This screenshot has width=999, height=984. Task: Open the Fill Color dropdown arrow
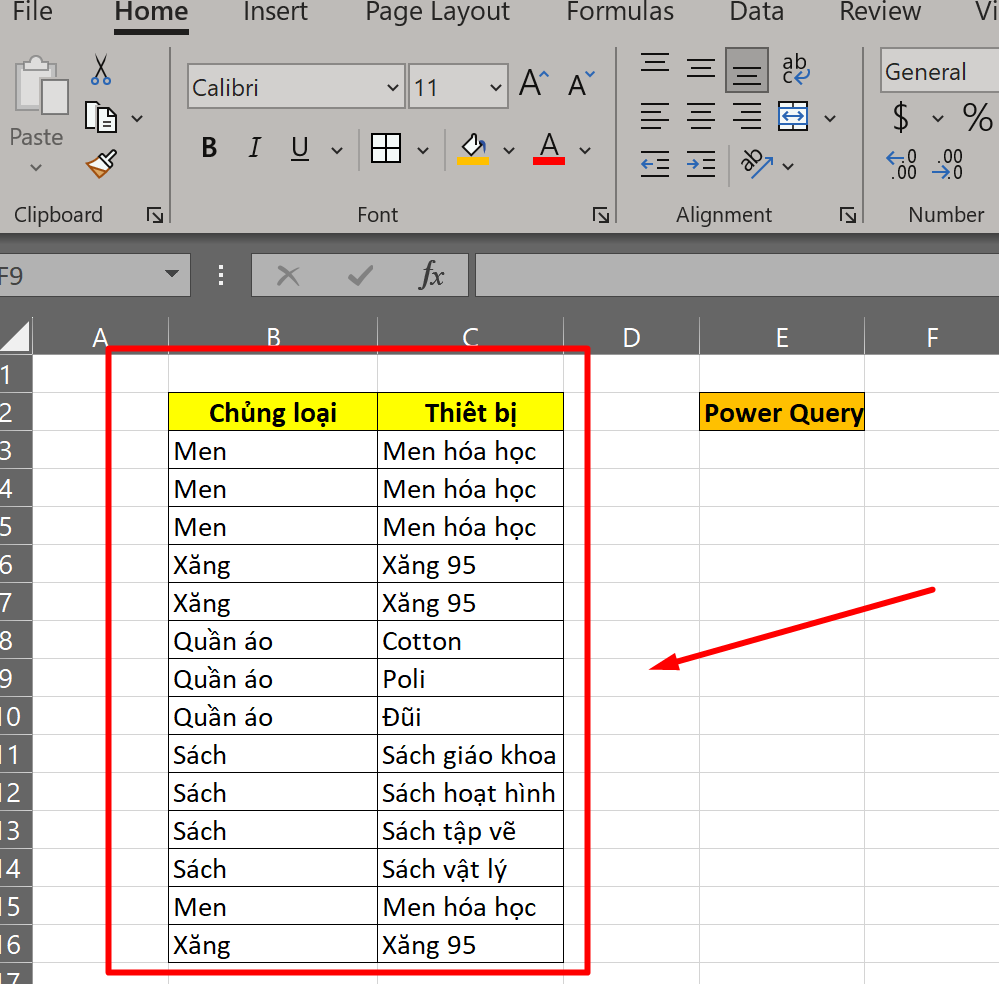[x=509, y=148]
